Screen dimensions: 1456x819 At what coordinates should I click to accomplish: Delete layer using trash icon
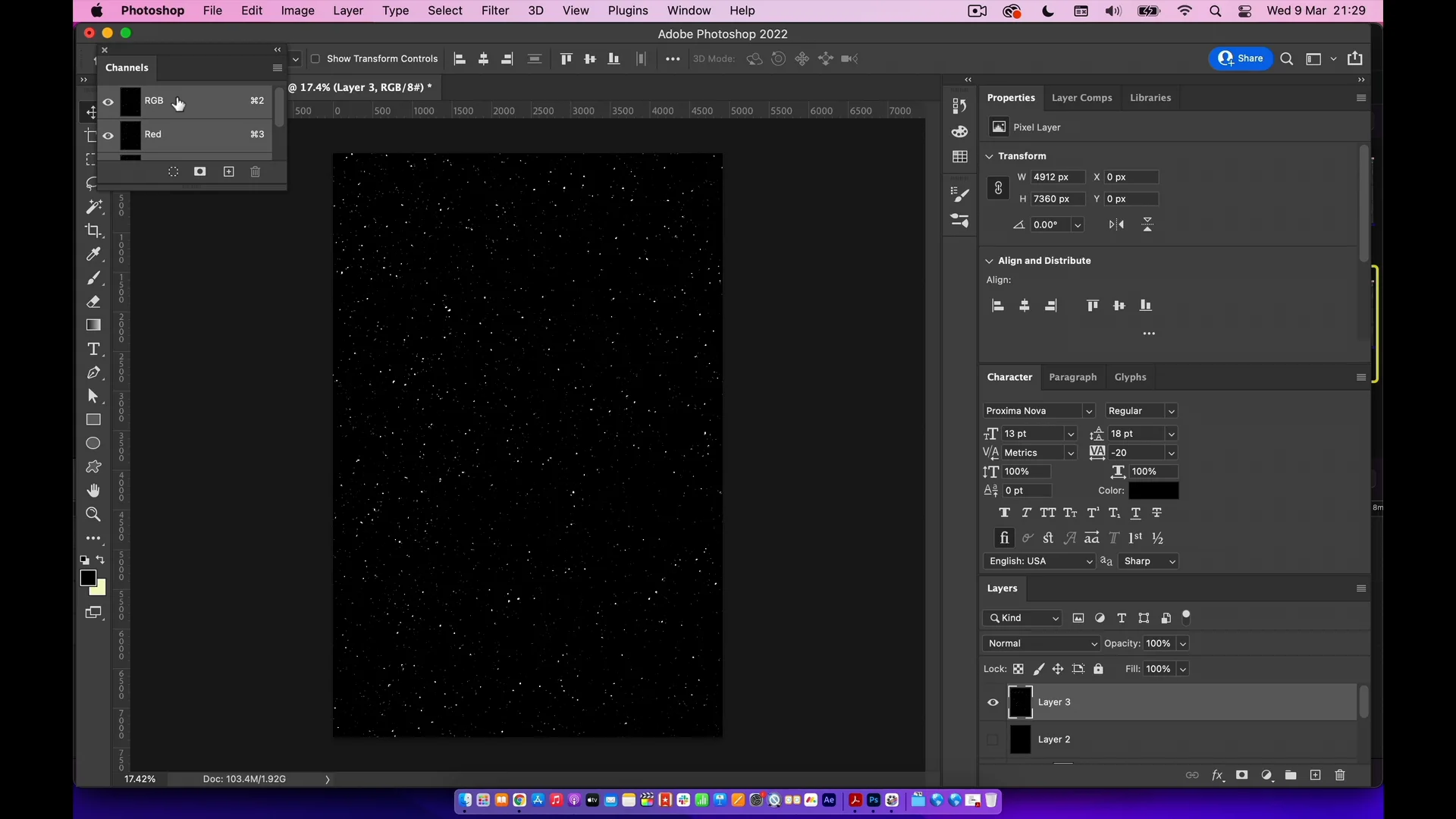[1340, 775]
